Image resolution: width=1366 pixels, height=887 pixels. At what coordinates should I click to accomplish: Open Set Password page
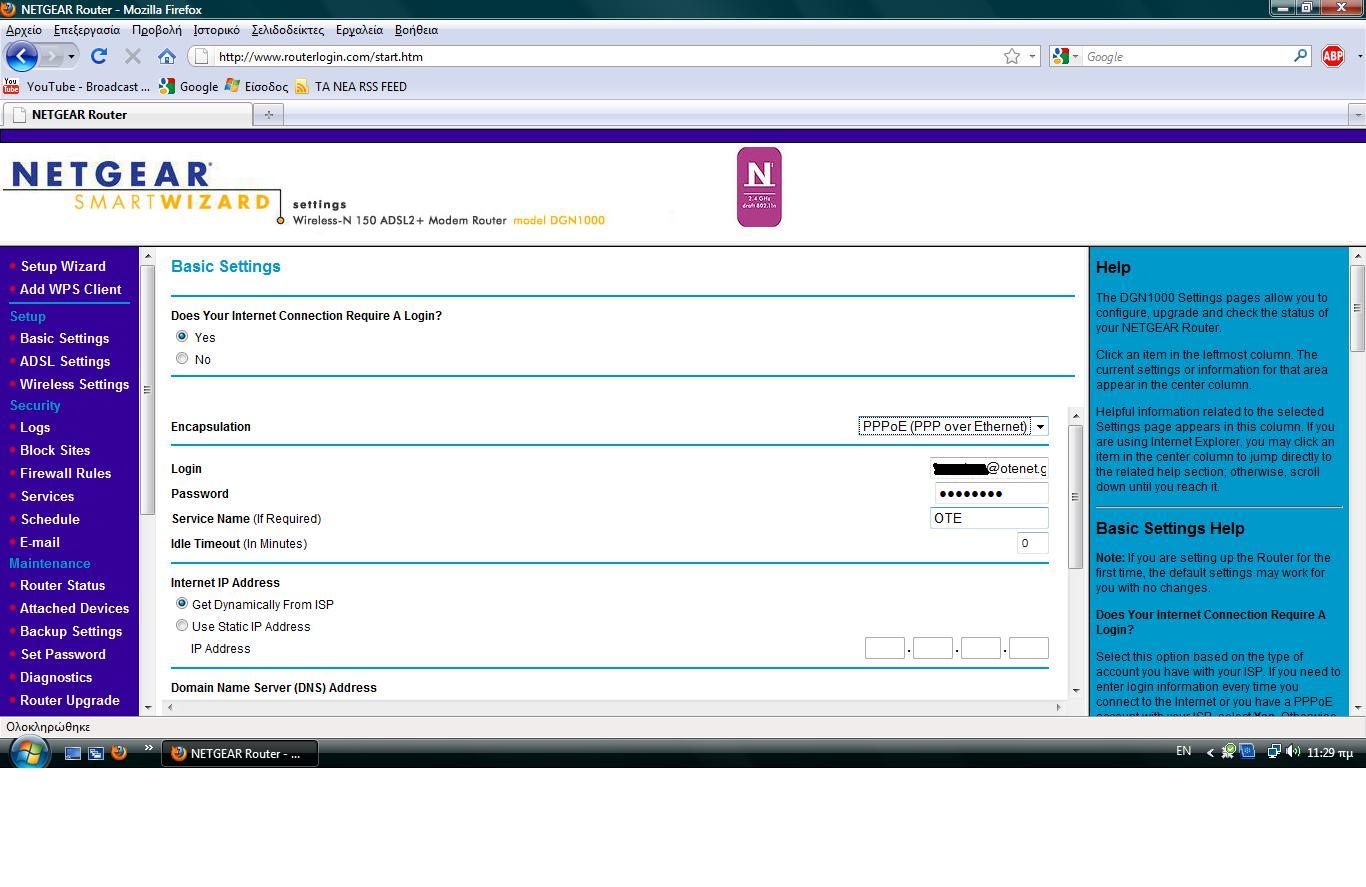click(63, 654)
